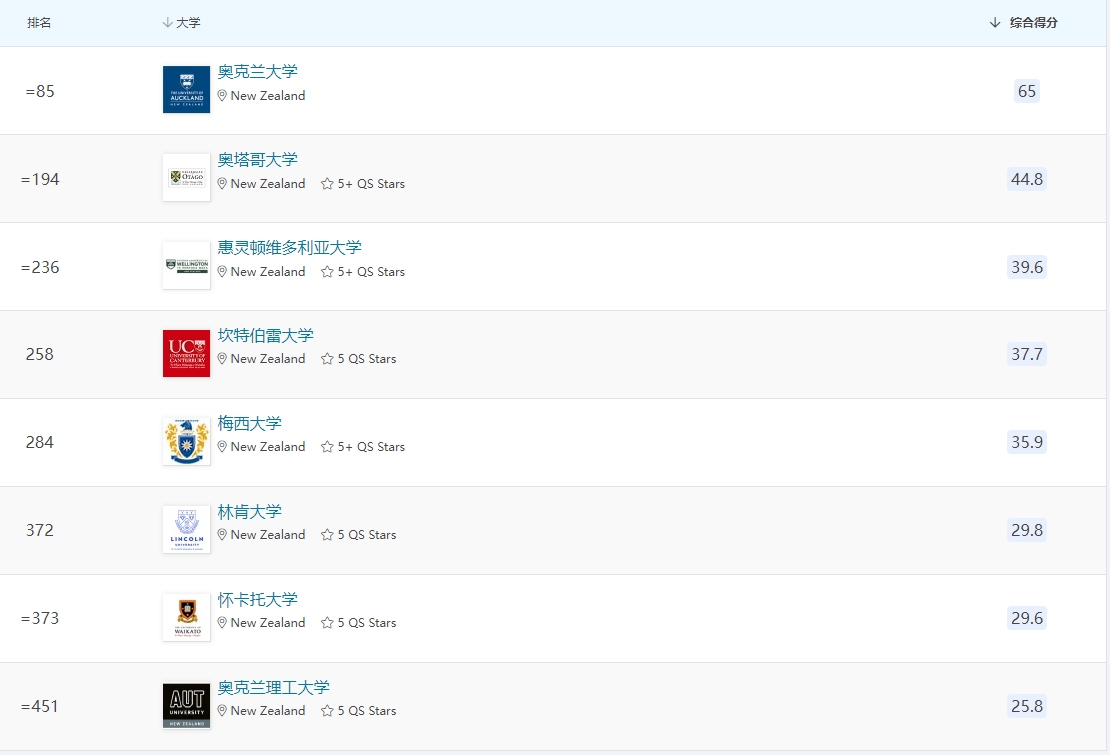Click the University of Auckland logo

[x=186, y=89]
